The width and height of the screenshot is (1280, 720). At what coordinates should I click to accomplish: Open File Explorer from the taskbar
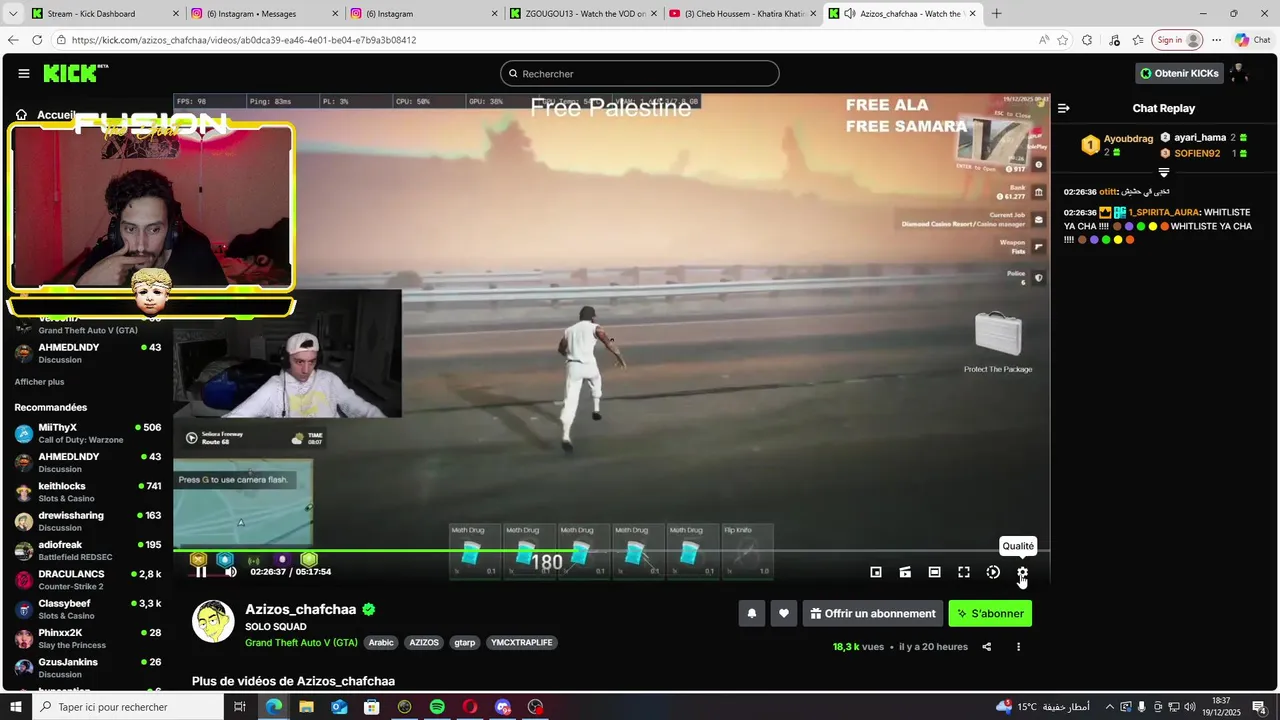point(306,707)
